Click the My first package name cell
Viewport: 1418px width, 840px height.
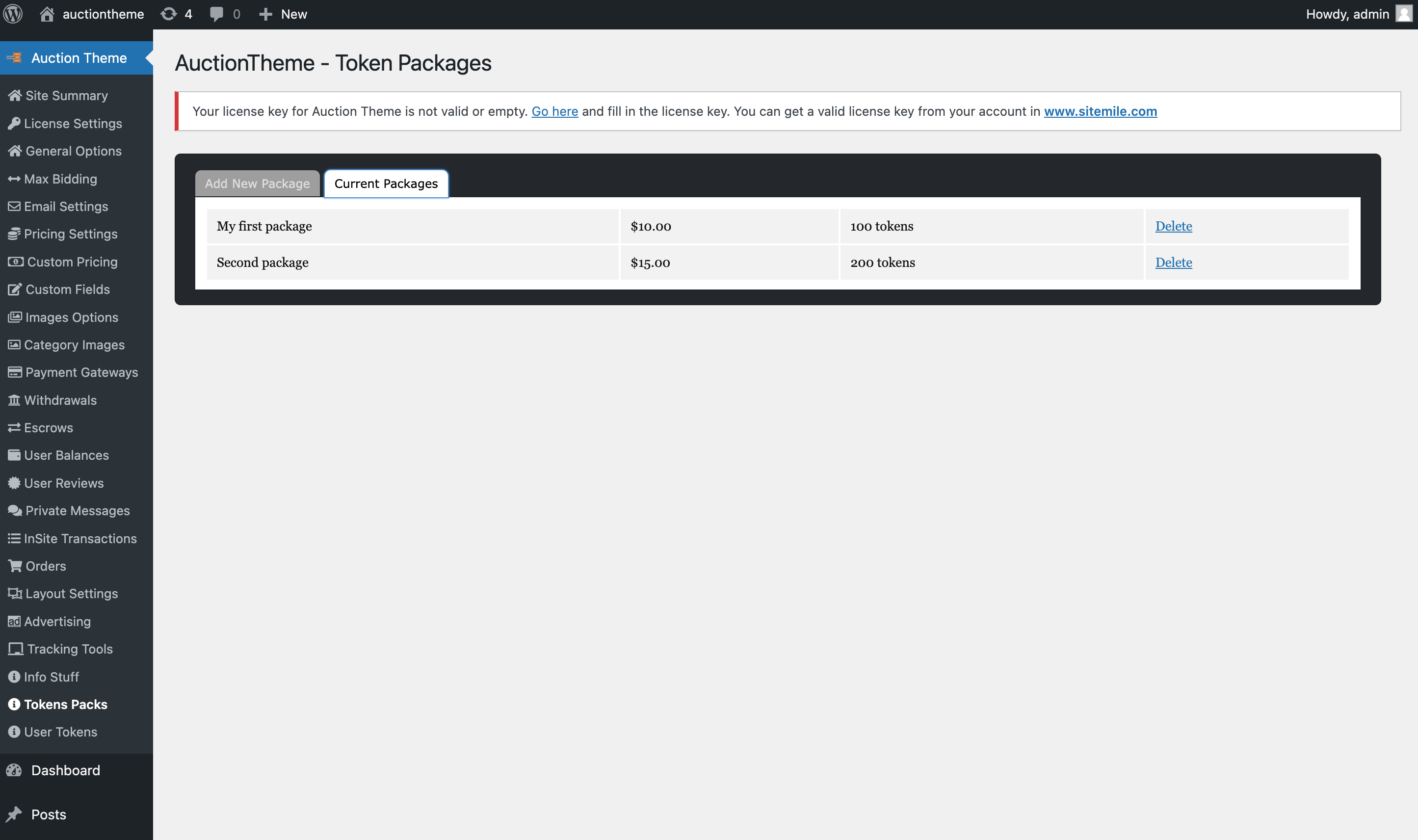click(413, 226)
